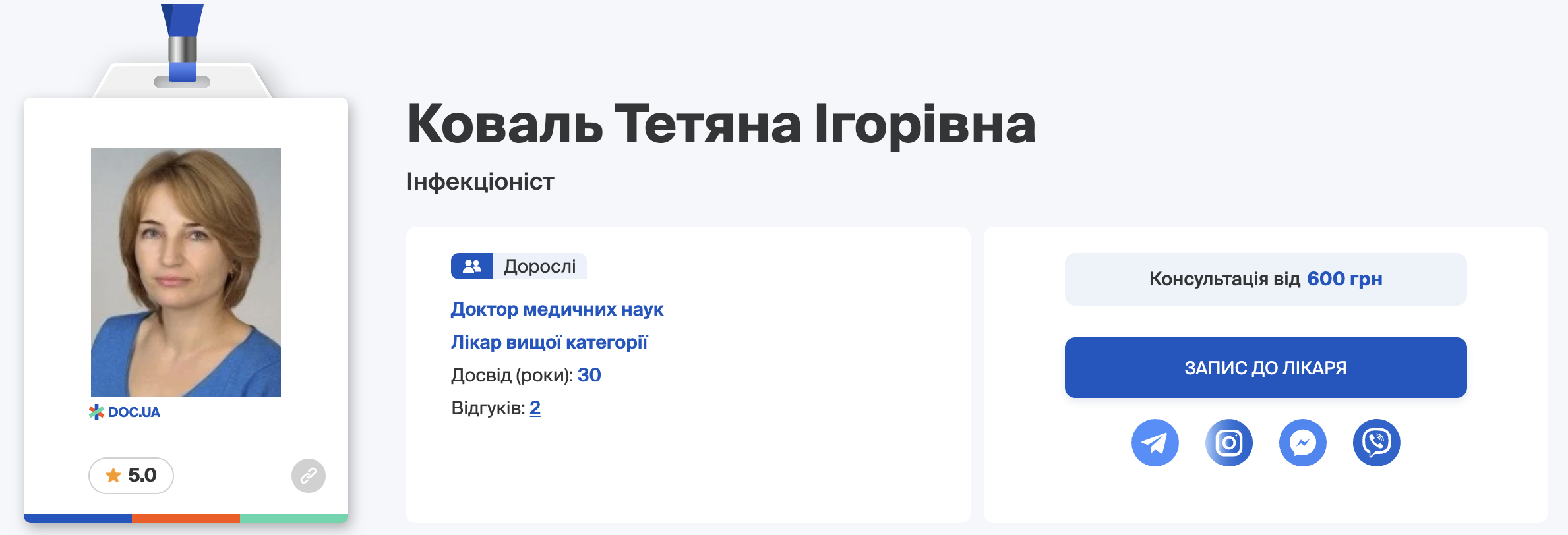The width and height of the screenshot is (1568, 535).
Task: Open the Instagram profile icon
Action: click(x=1228, y=443)
